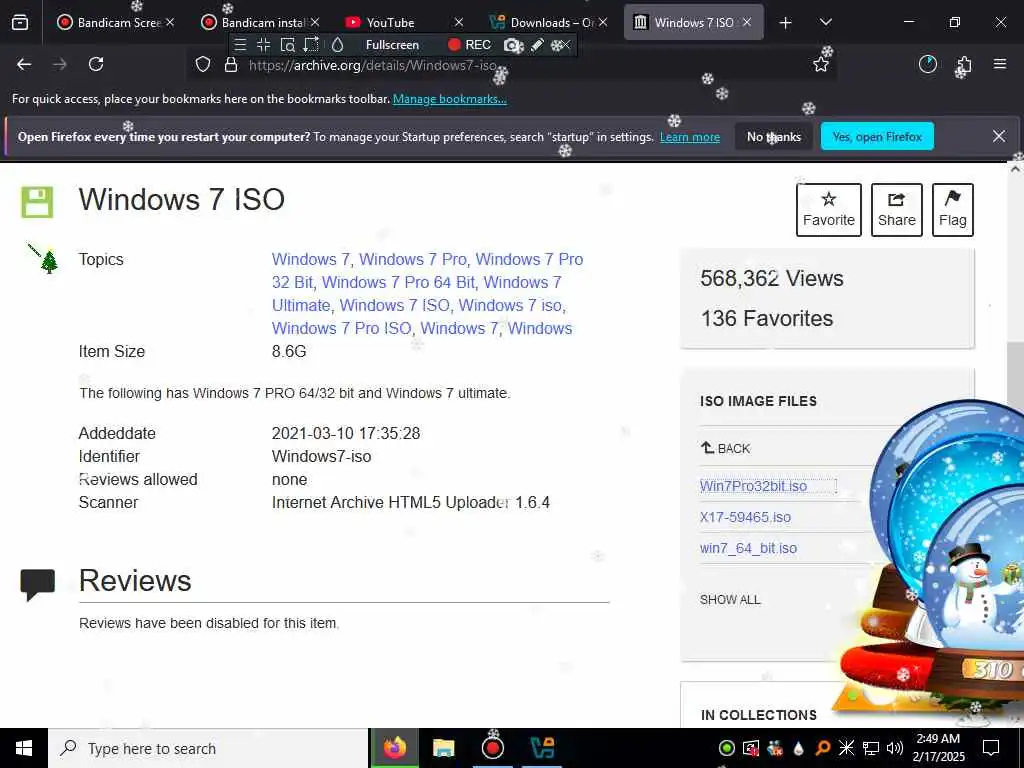Decline with the No thanks button
Viewport: 1024px width, 768px height.
[x=774, y=136]
